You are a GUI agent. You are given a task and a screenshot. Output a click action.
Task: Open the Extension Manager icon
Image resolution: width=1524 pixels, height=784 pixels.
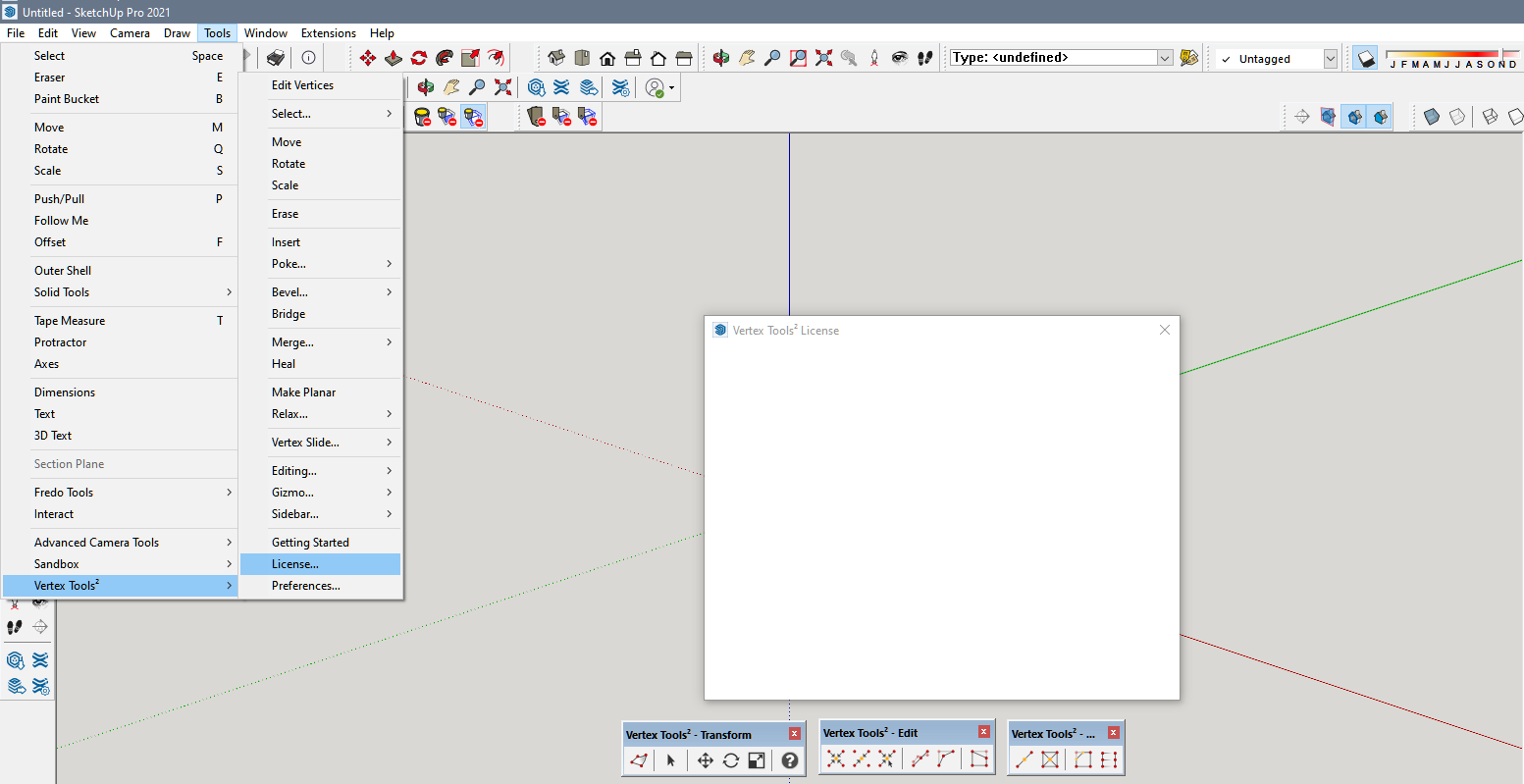point(620,87)
